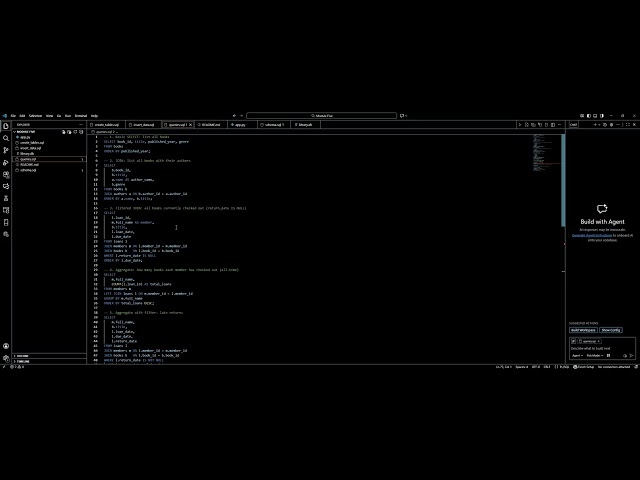
Task: Click Generate Agent Instructions link
Action: (x=592, y=236)
